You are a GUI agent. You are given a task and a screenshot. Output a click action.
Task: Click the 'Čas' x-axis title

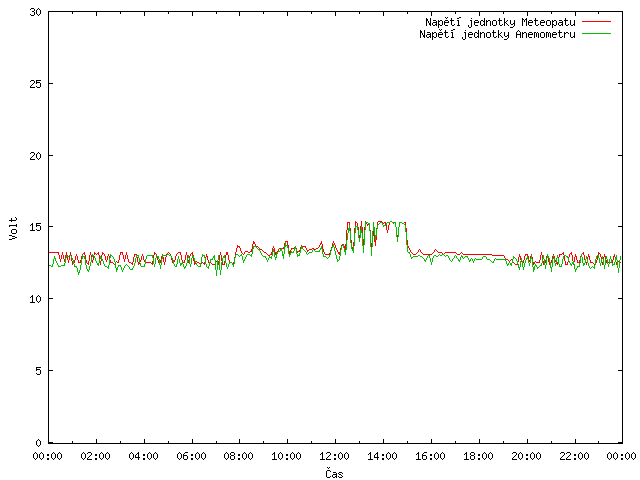(x=334, y=473)
